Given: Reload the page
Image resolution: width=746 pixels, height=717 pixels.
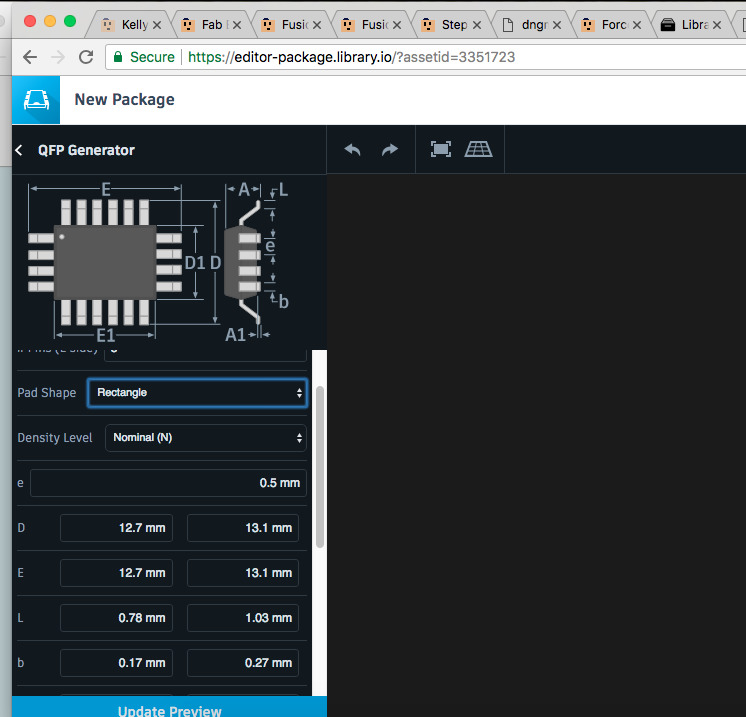Looking at the screenshot, I should tap(86, 57).
